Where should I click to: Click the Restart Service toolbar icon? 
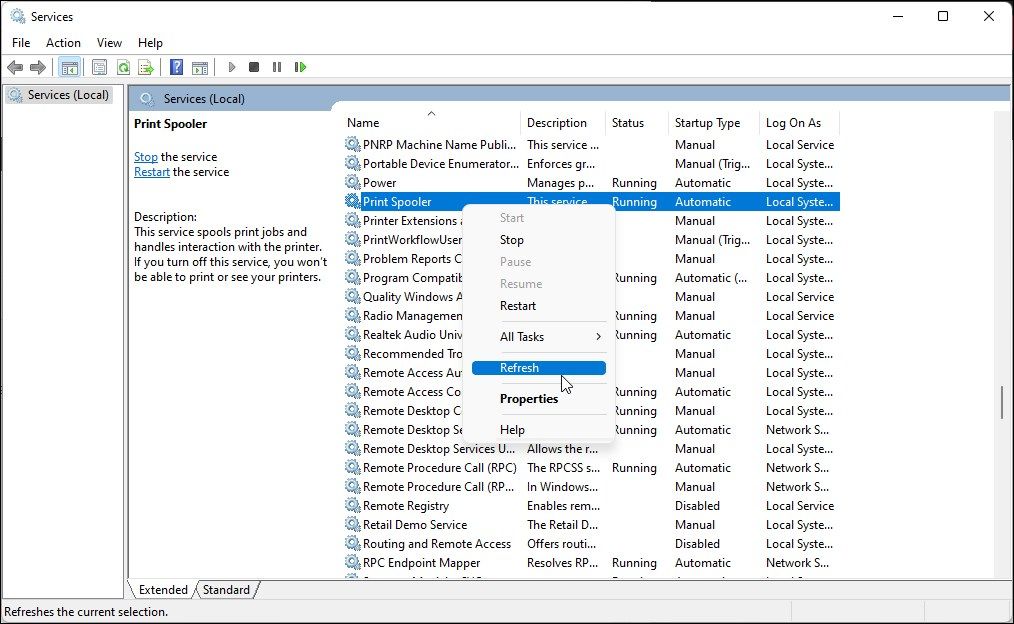300,67
